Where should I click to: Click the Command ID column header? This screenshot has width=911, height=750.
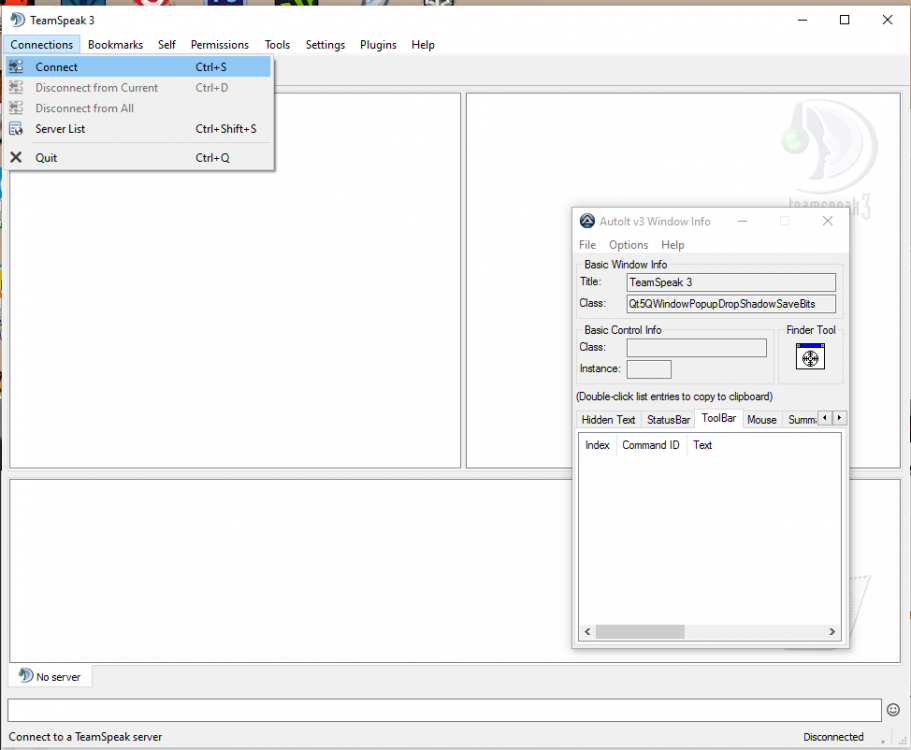pos(651,445)
